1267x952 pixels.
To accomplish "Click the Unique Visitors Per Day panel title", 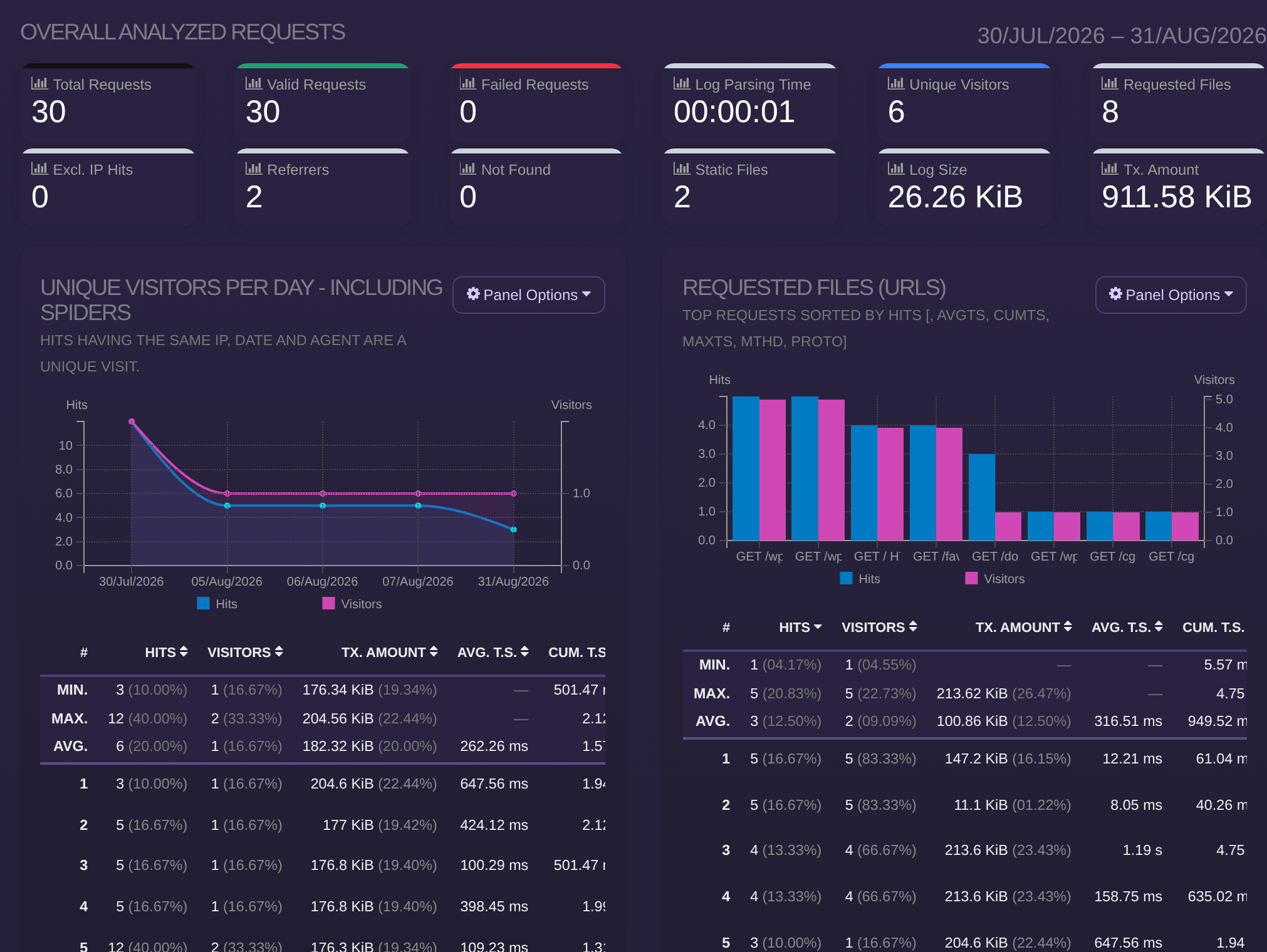I will click(241, 300).
